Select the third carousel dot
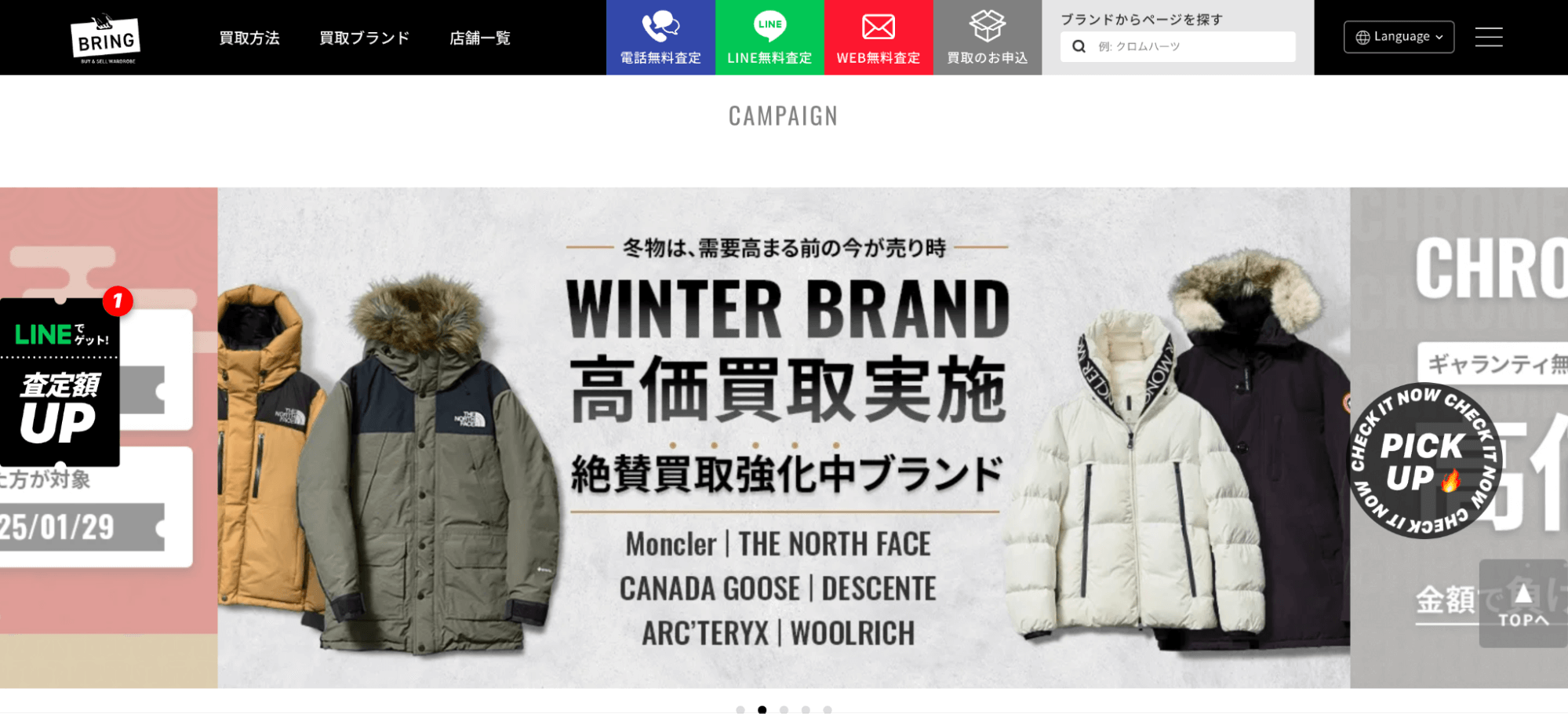Image resolution: width=1568 pixels, height=714 pixels. [x=784, y=709]
